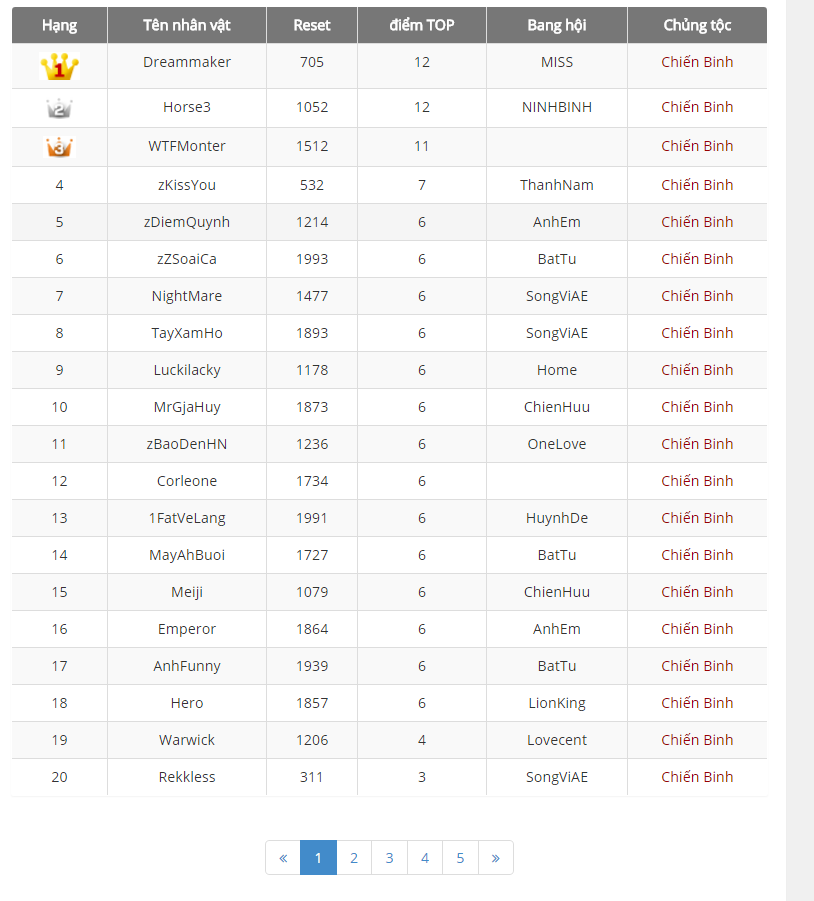Click the bronze rank 3 crown icon

click(59, 147)
